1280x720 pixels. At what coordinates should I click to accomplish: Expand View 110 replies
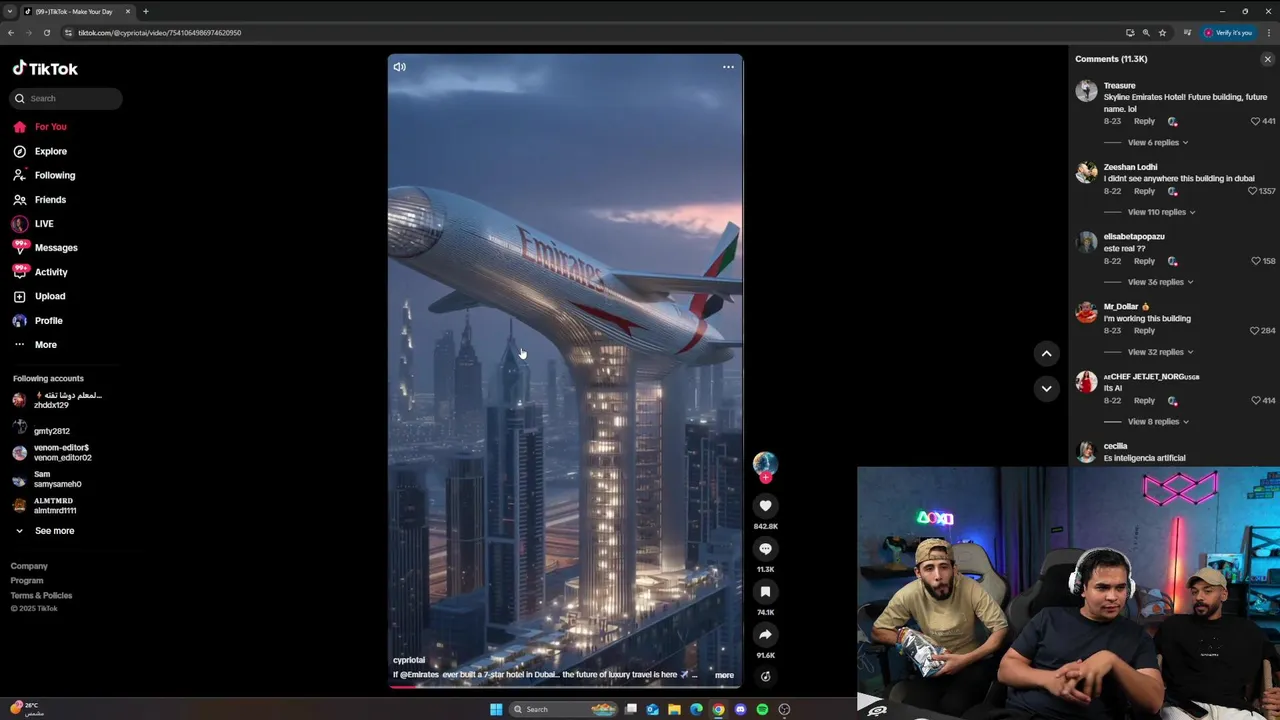click(1161, 212)
